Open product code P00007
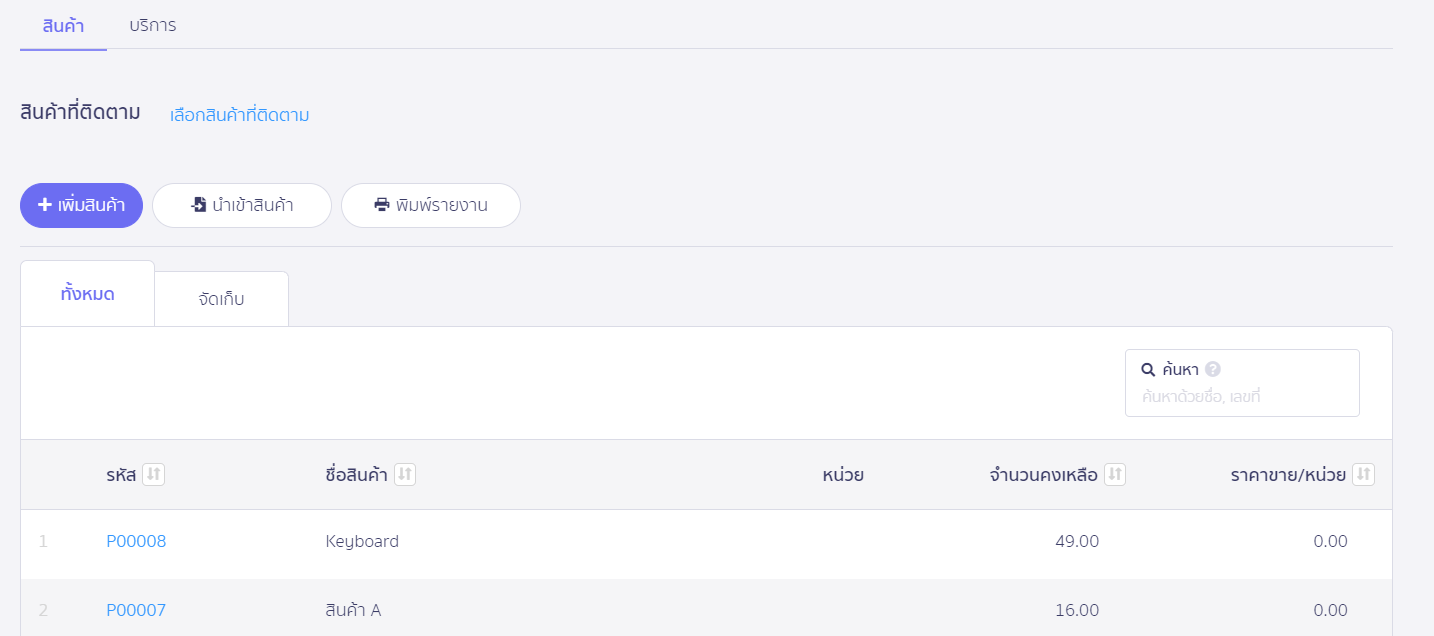 pyautogui.click(x=136, y=610)
